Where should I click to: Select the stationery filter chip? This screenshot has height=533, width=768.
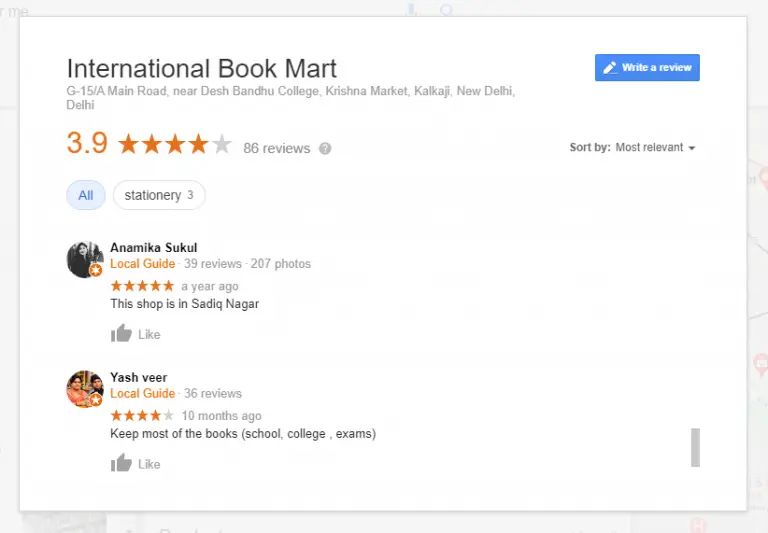tap(159, 195)
